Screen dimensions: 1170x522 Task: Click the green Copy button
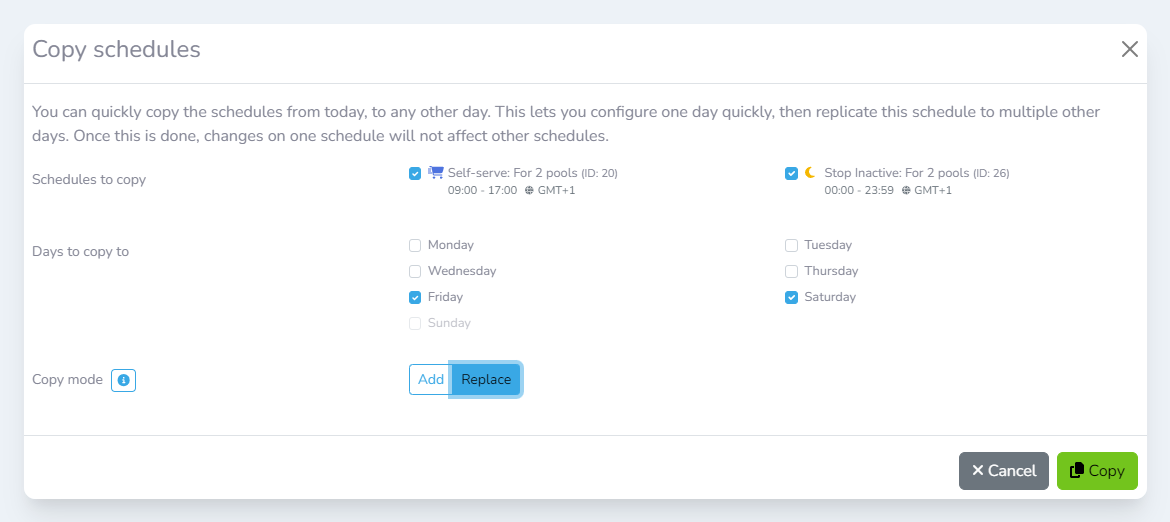(x=1097, y=471)
